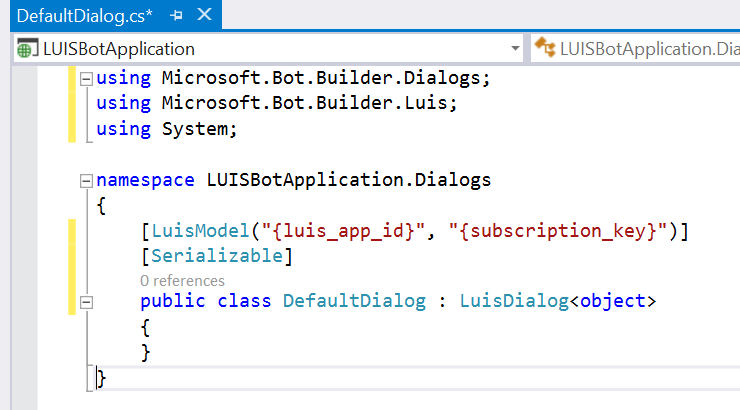Click Microsoft.Bot.Builder.Dialogs in first using line
This screenshot has height=410, width=740.
320,78
